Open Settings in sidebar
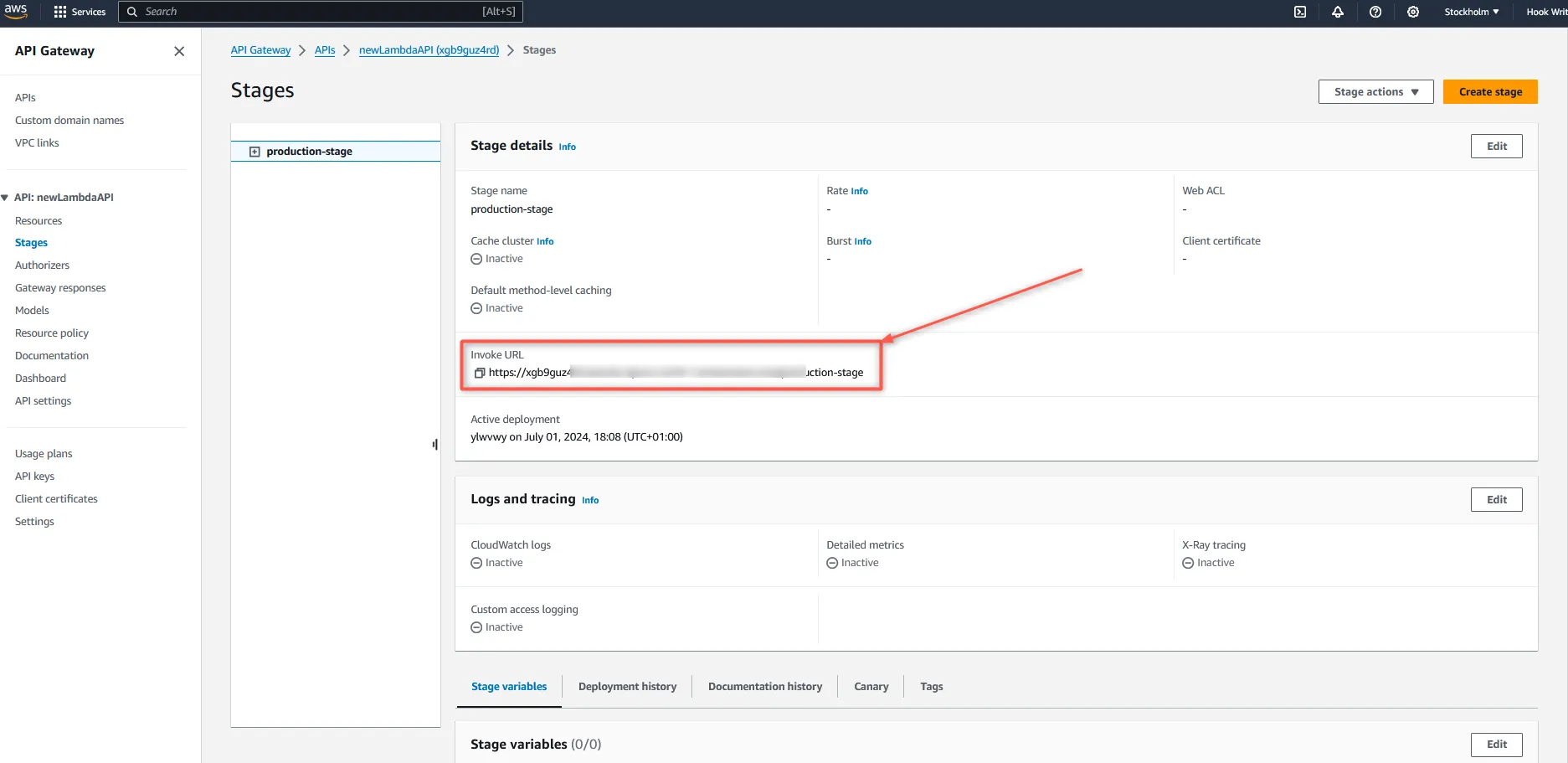Viewport: 1568px width, 763px height. tap(34, 522)
